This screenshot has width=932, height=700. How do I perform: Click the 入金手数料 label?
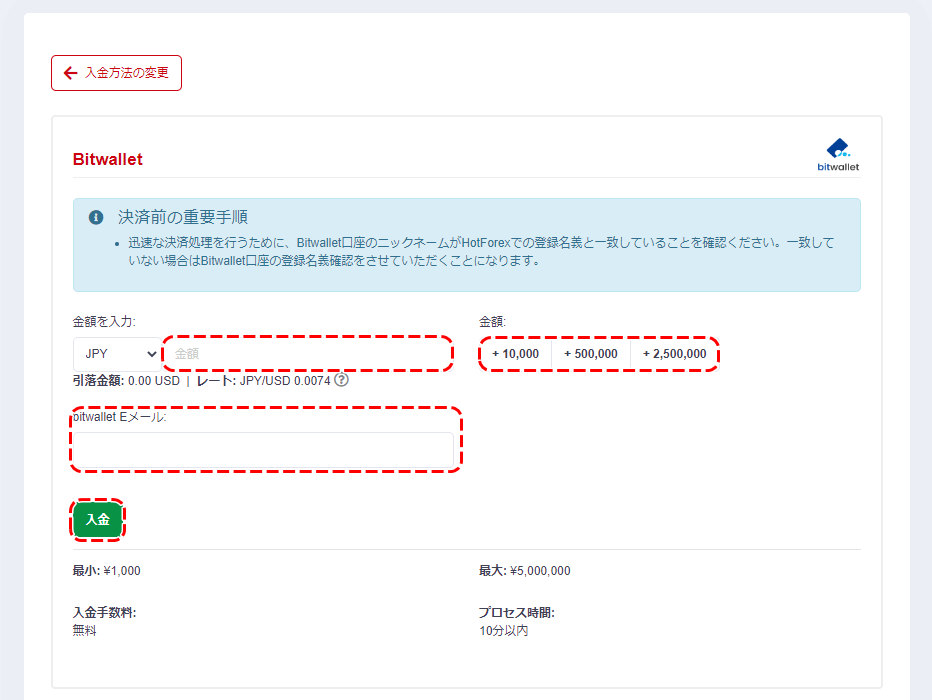pyautogui.click(x=104, y=613)
